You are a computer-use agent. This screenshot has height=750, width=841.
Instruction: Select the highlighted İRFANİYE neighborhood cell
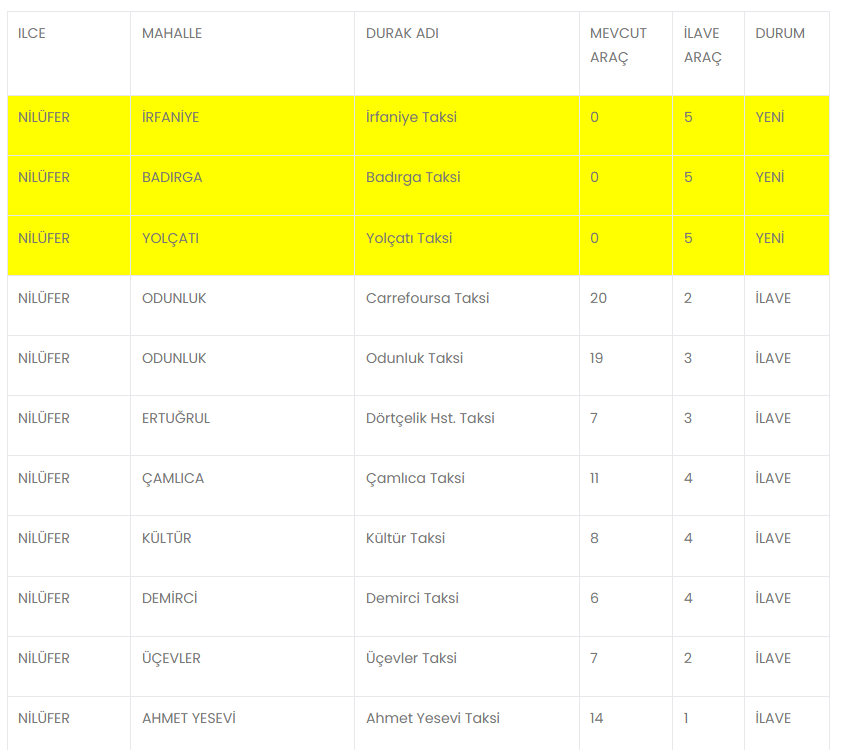point(170,117)
